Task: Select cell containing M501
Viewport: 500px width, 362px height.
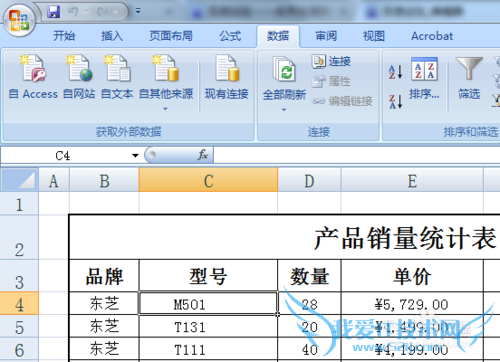Action: point(208,303)
